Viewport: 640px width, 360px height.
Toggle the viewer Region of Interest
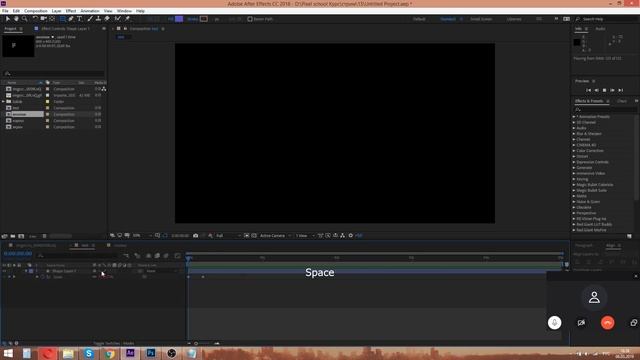247,236
